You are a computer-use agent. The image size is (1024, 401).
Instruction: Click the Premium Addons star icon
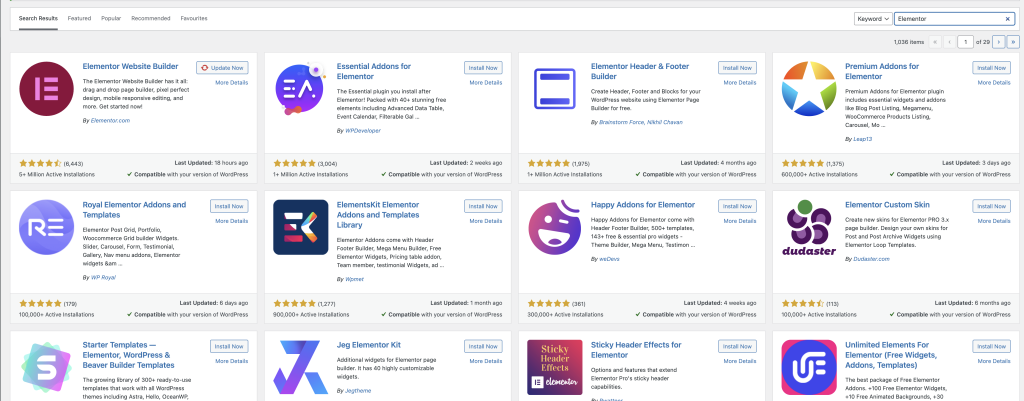[808, 91]
